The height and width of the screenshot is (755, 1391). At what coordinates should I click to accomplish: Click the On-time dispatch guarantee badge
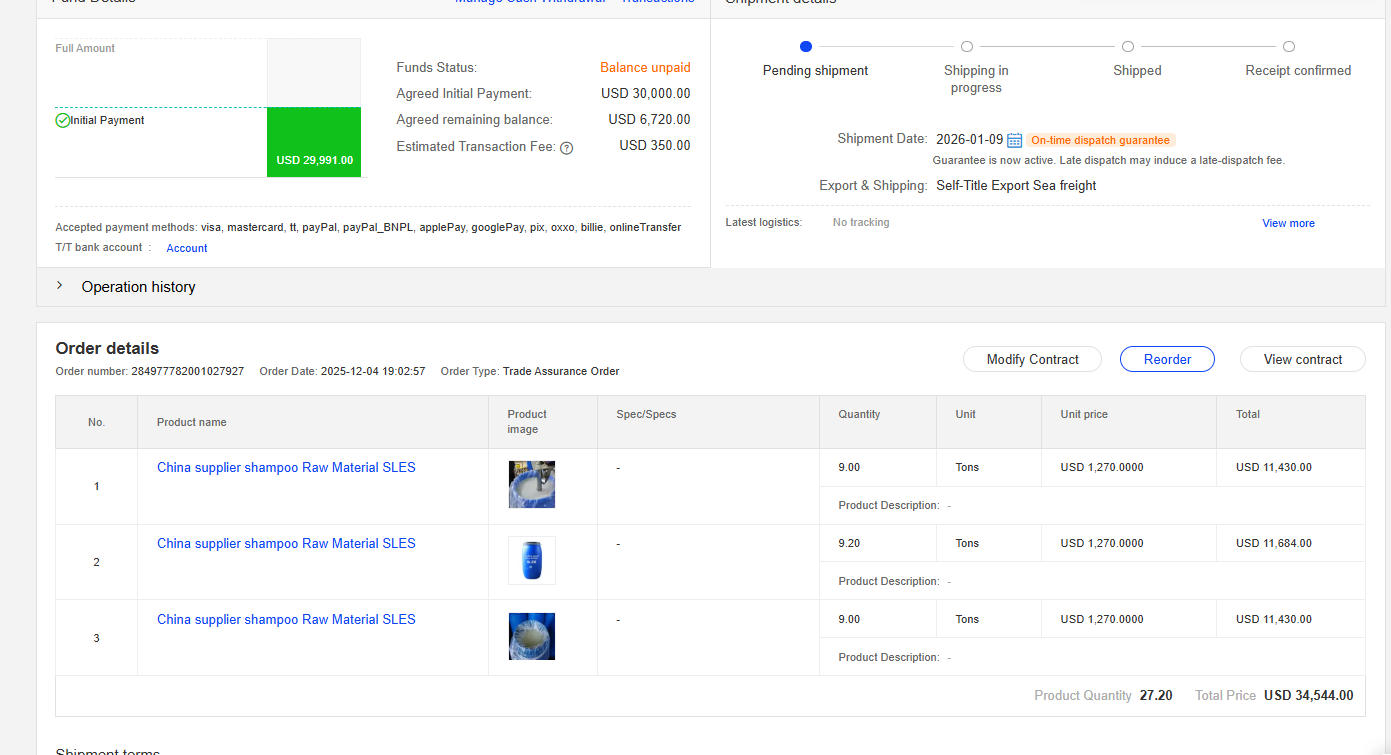[1100, 140]
